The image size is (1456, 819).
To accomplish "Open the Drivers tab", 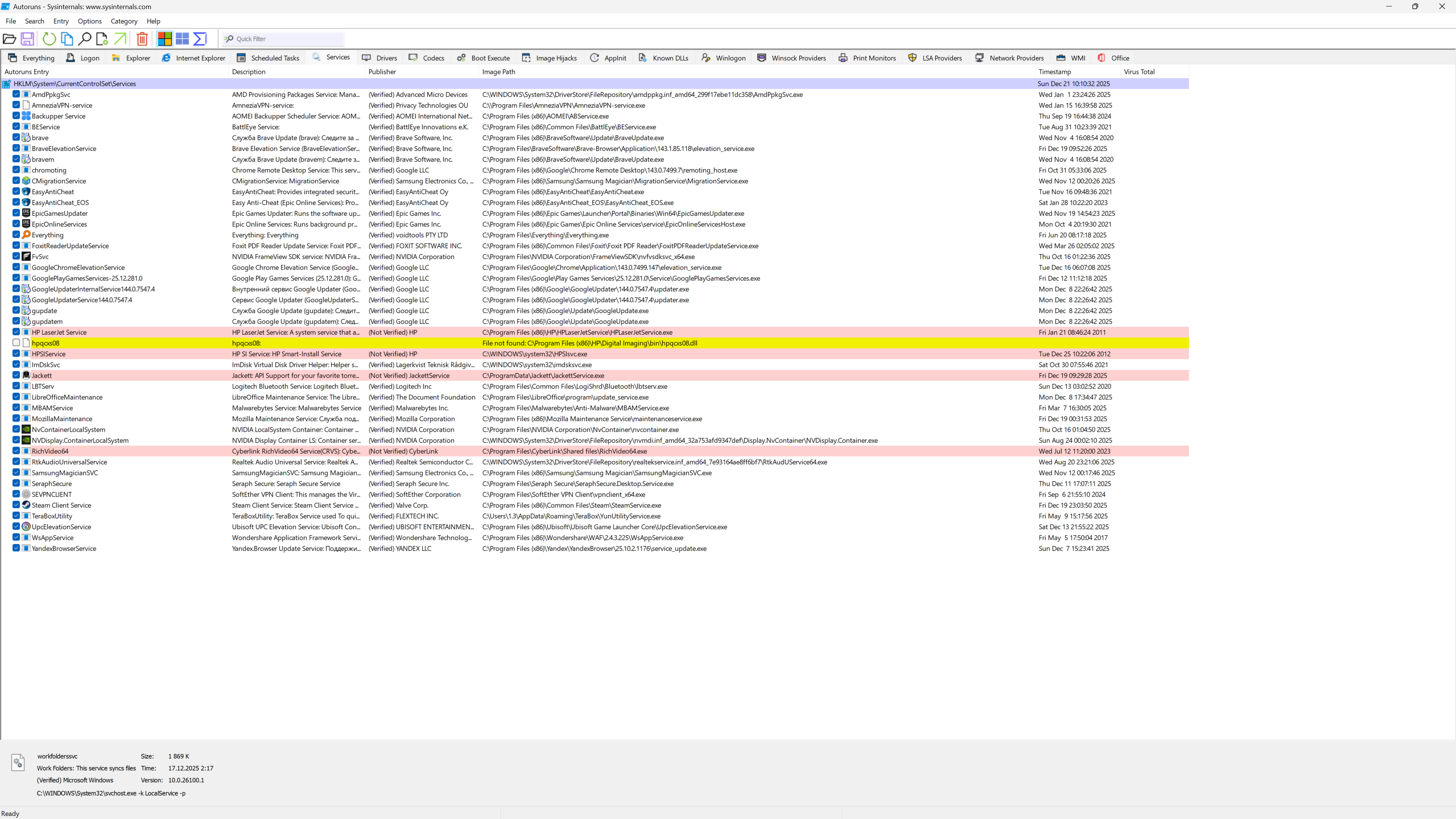I will coord(380,58).
